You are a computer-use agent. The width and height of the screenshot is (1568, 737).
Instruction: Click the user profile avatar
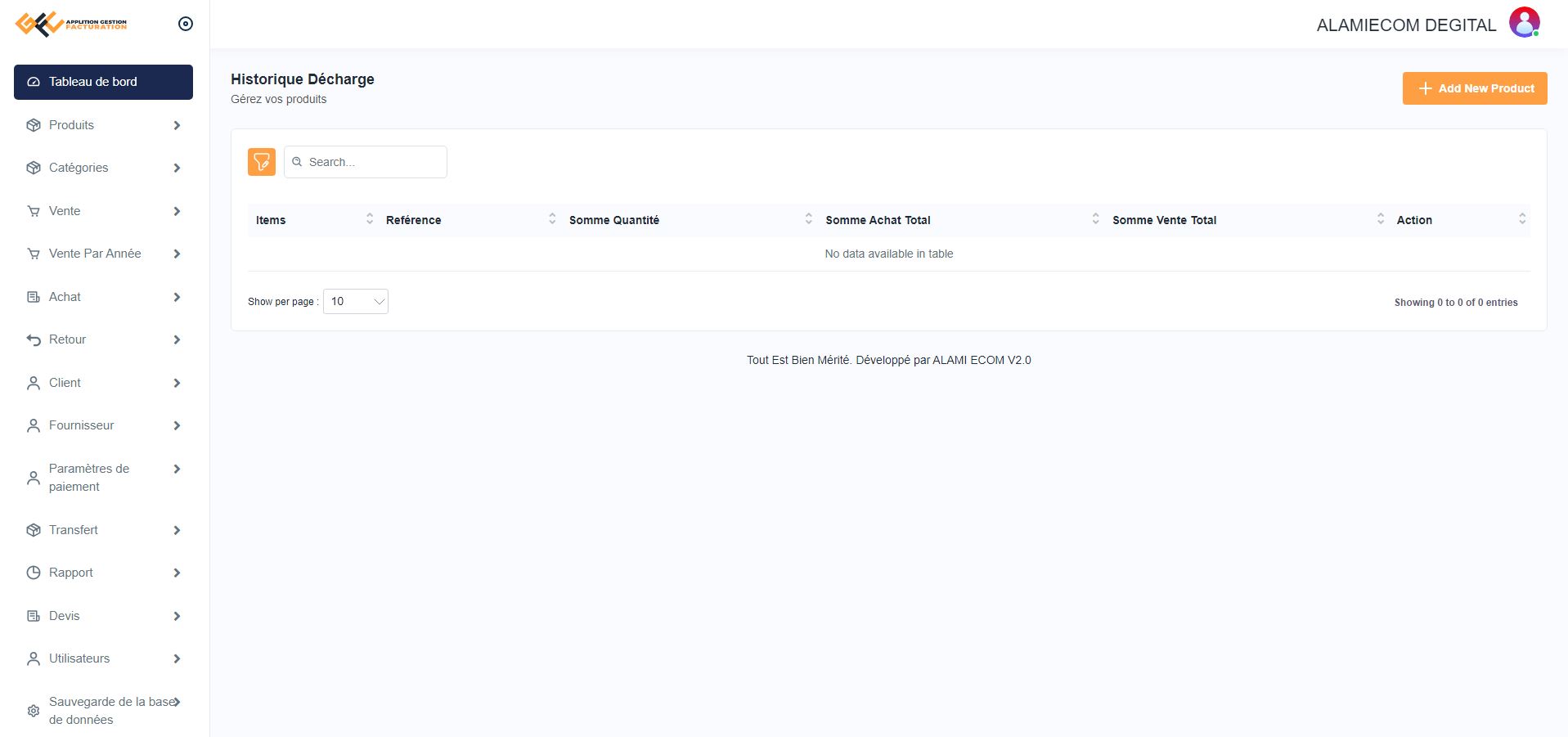[x=1524, y=23]
